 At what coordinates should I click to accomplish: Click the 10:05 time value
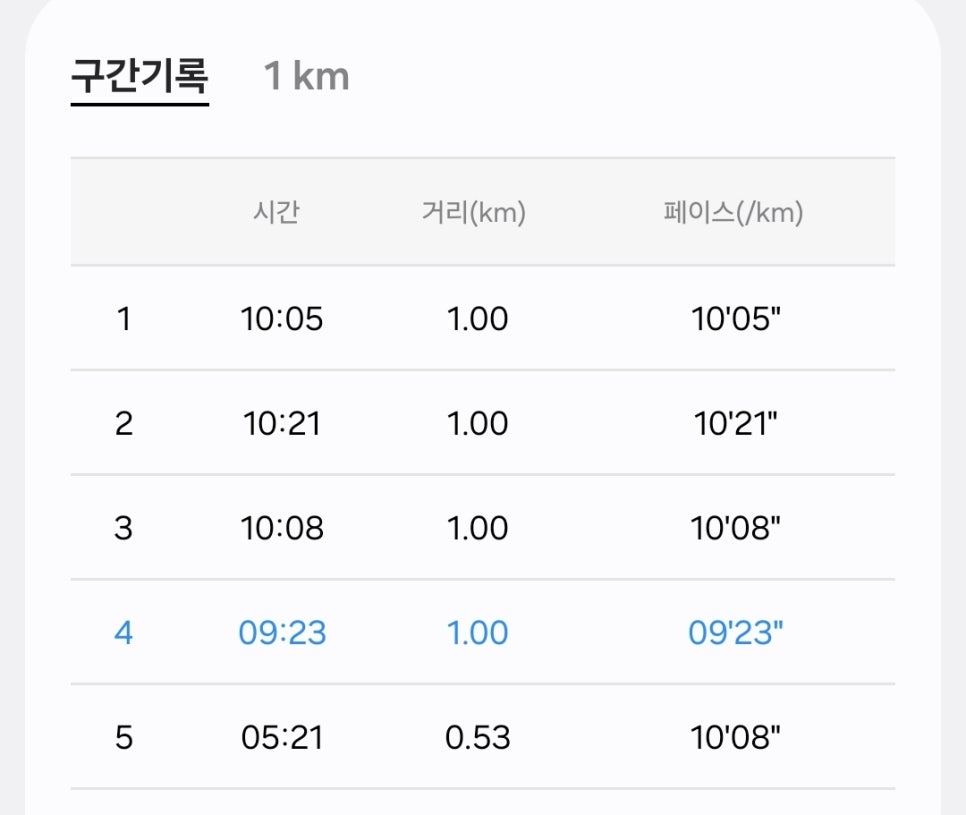282,319
